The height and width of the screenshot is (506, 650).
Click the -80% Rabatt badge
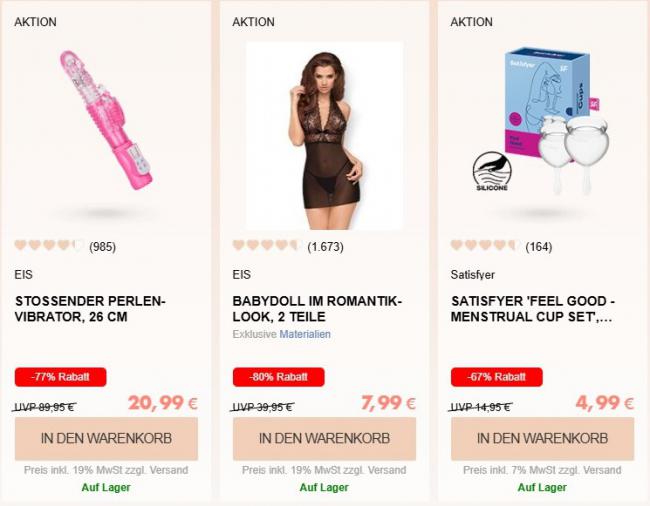click(279, 377)
